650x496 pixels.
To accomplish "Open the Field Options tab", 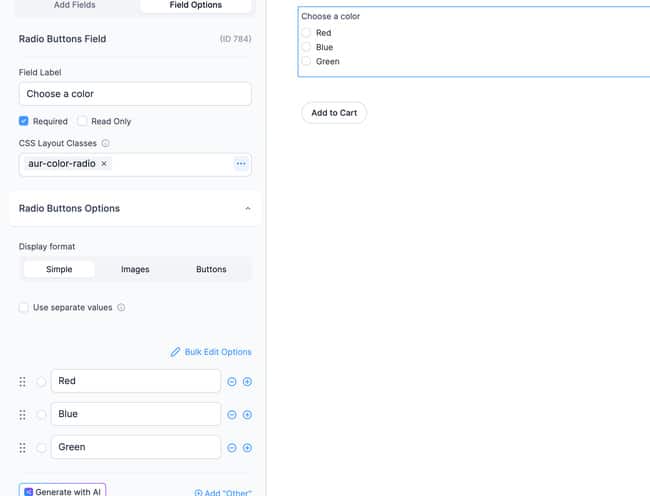I will pyautogui.click(x=195, y=5).
